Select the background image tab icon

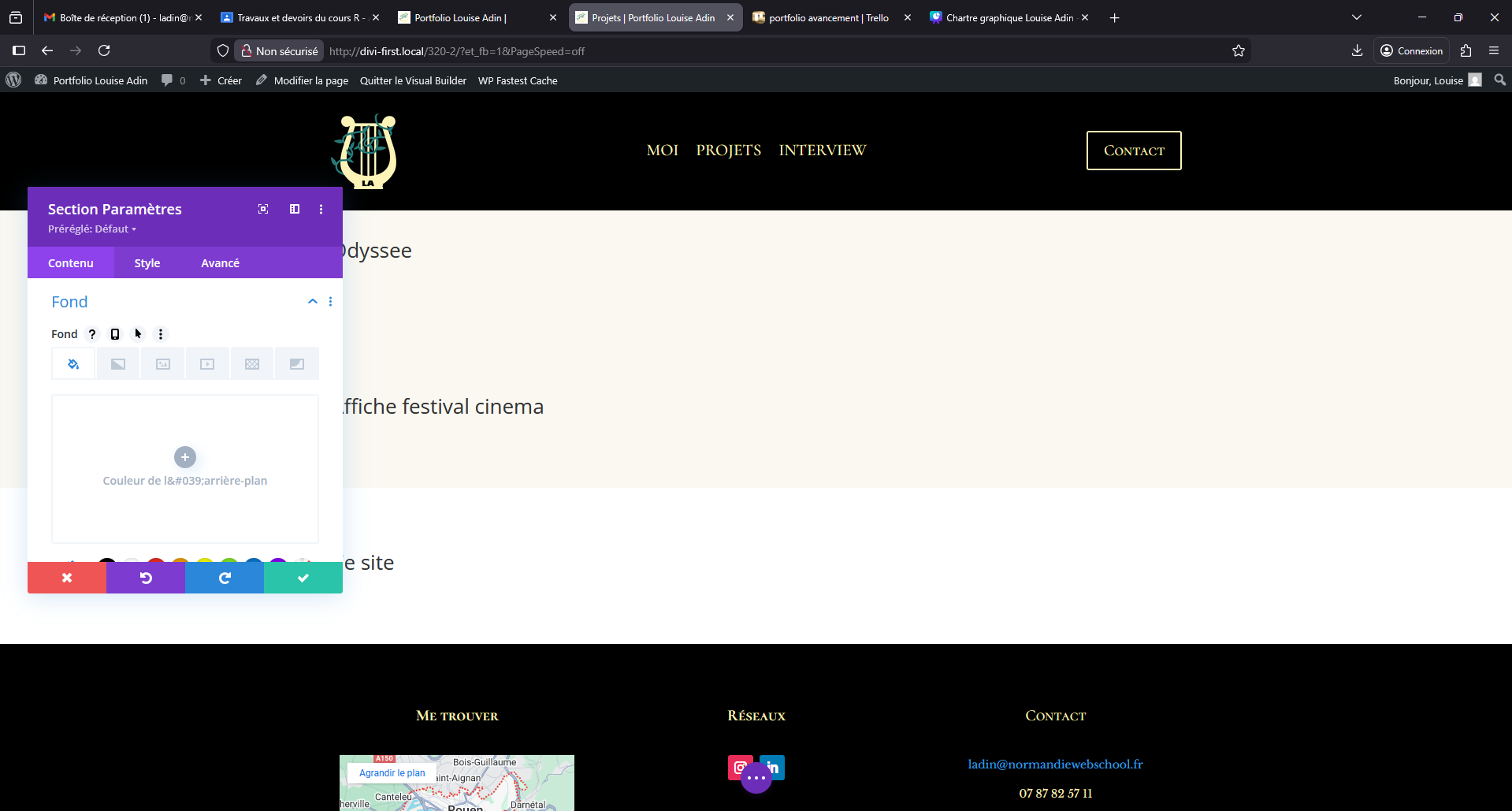tap(163, 364)
